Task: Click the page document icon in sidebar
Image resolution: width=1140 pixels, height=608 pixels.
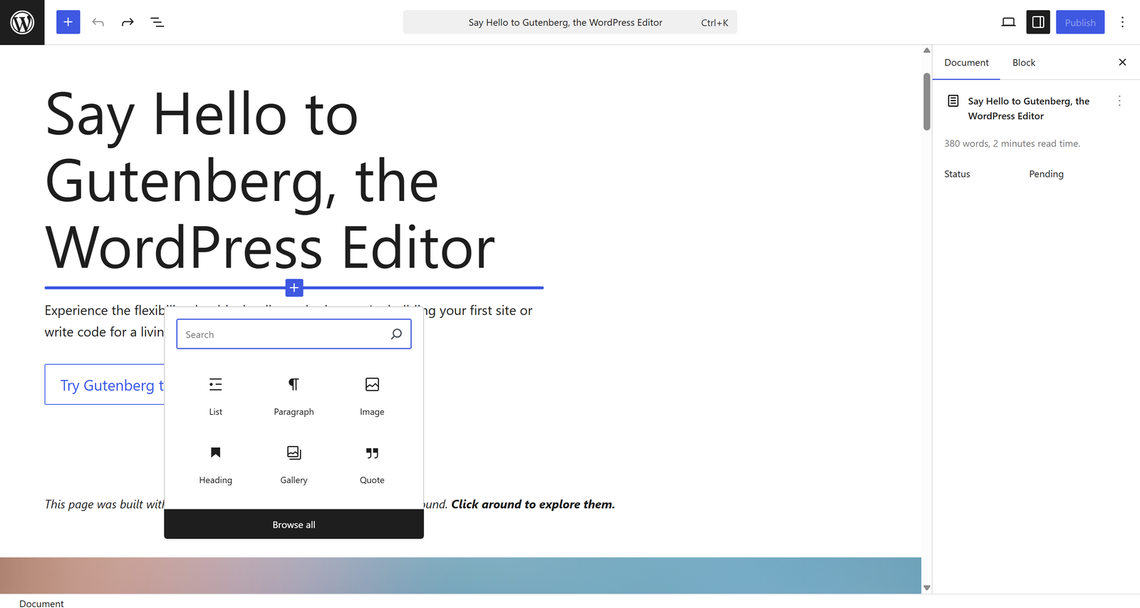Action: [953, 101]
